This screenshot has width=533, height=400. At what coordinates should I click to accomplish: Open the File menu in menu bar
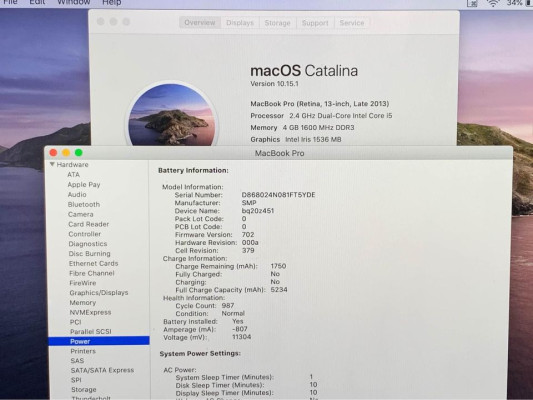click(10, 2)
